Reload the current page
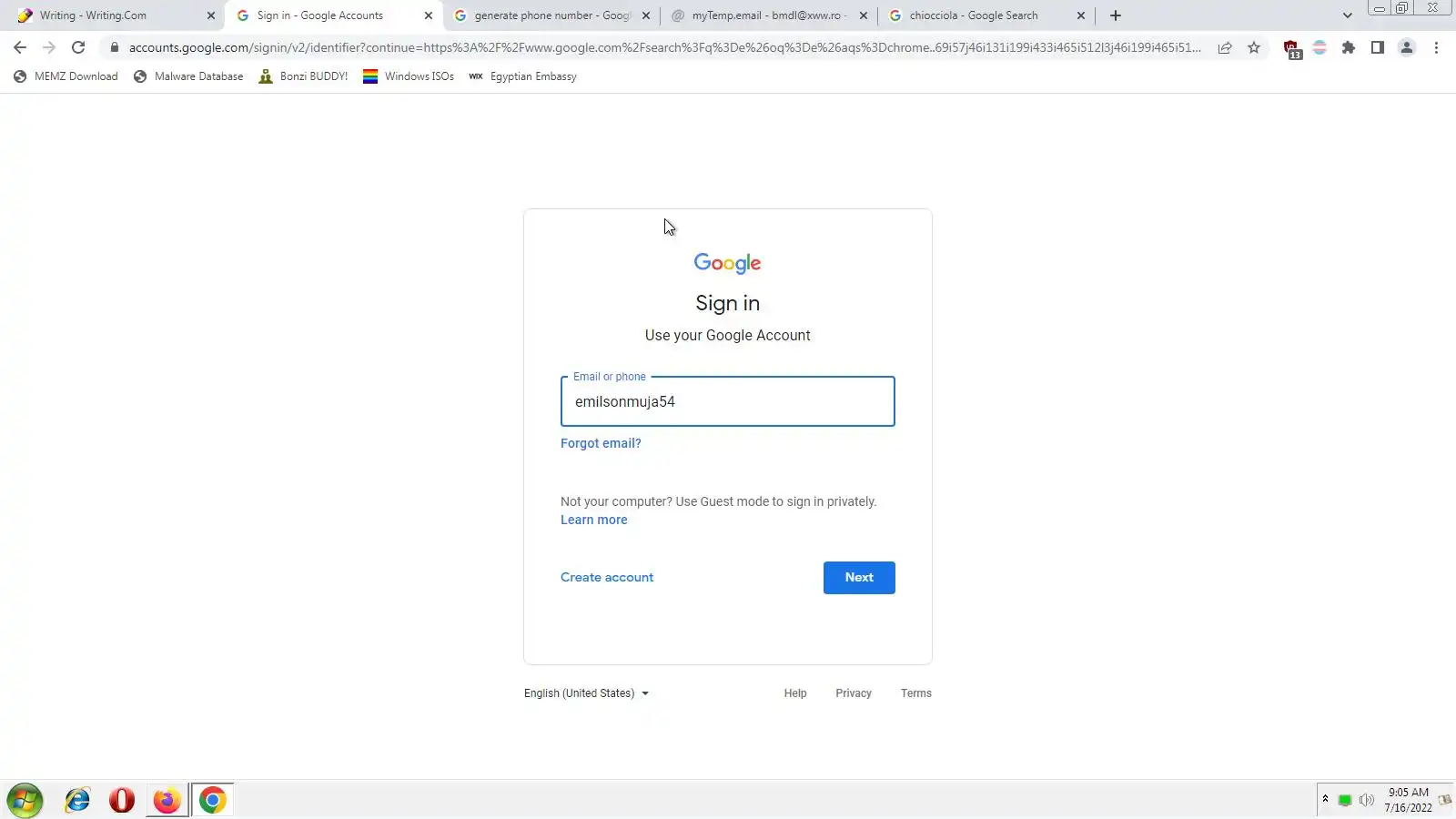This screenshot has width=1456, height=819. pyautogui.click(x=78, y=47)
